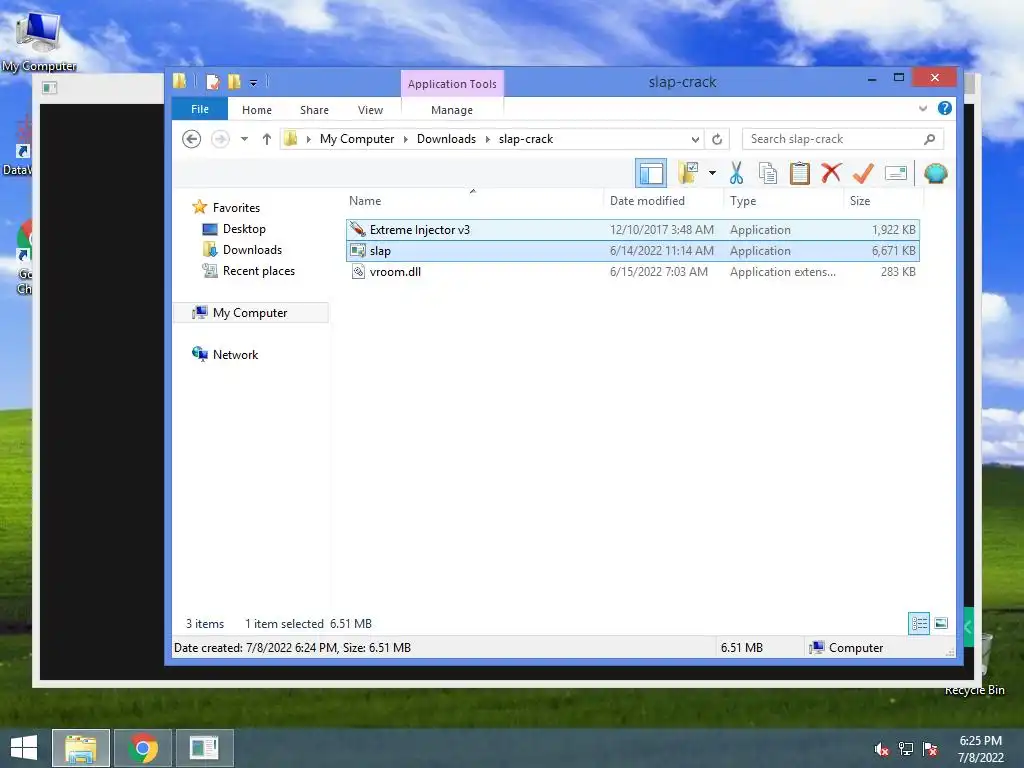1024x768 pixels.
Task: Delete selection with red X icon
Action: click(x=831, y=173)
